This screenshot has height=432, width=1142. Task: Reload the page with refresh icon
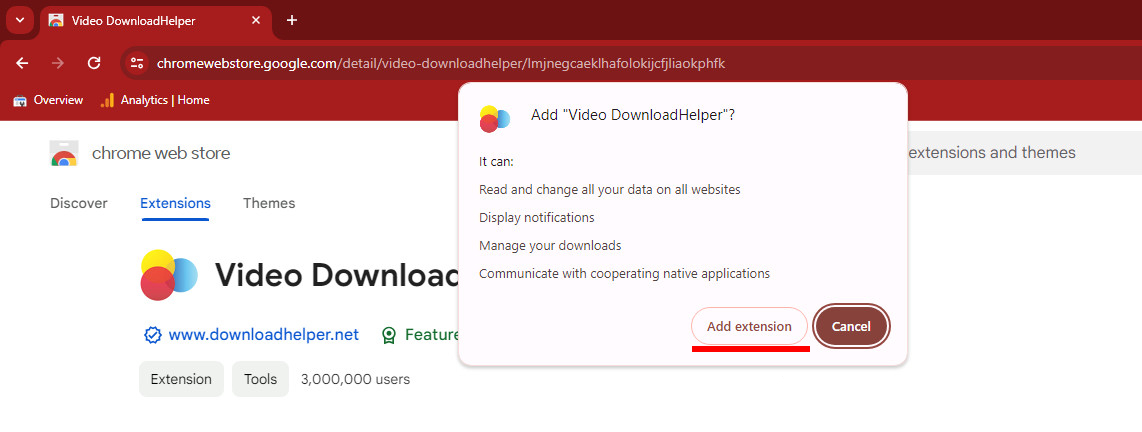coord(94,63)
